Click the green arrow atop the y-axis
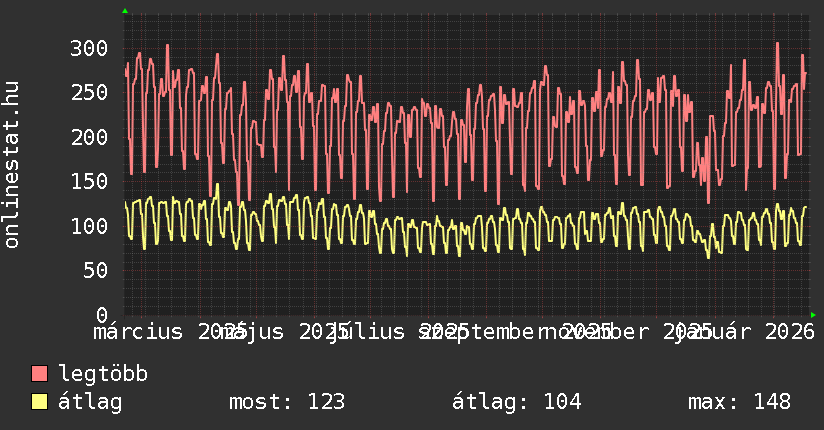824x430 pixels. 124,11
